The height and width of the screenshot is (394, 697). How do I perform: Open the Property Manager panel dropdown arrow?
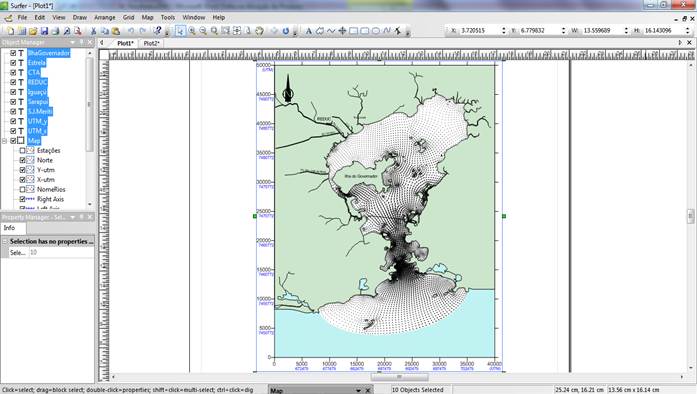(x=72, y=217)
